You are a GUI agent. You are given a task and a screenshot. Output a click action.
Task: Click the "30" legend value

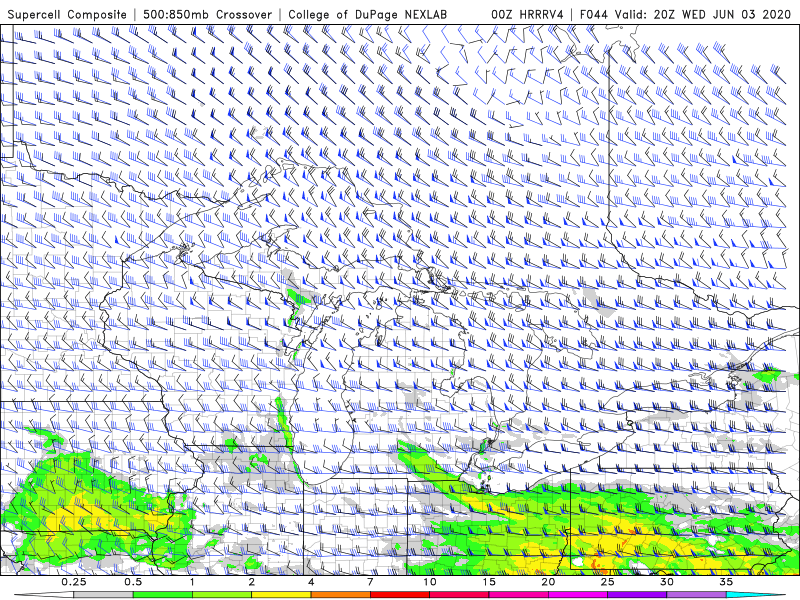tap(667, 582)
